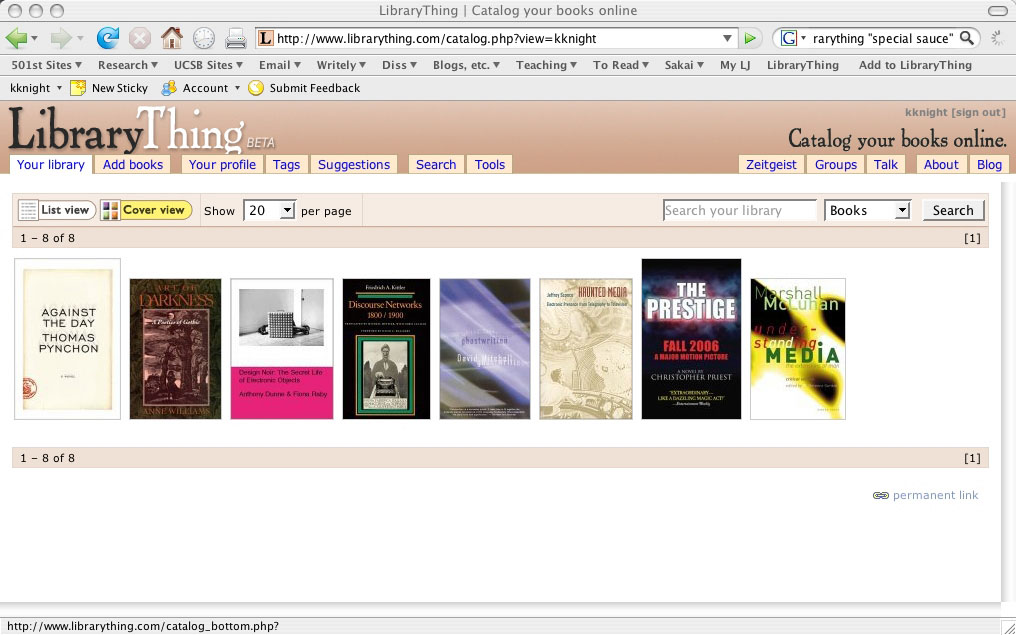Viewport: 1016px width, 635px height.
Task: Open the back button history dropdown arrow
Action: [34, 38]
